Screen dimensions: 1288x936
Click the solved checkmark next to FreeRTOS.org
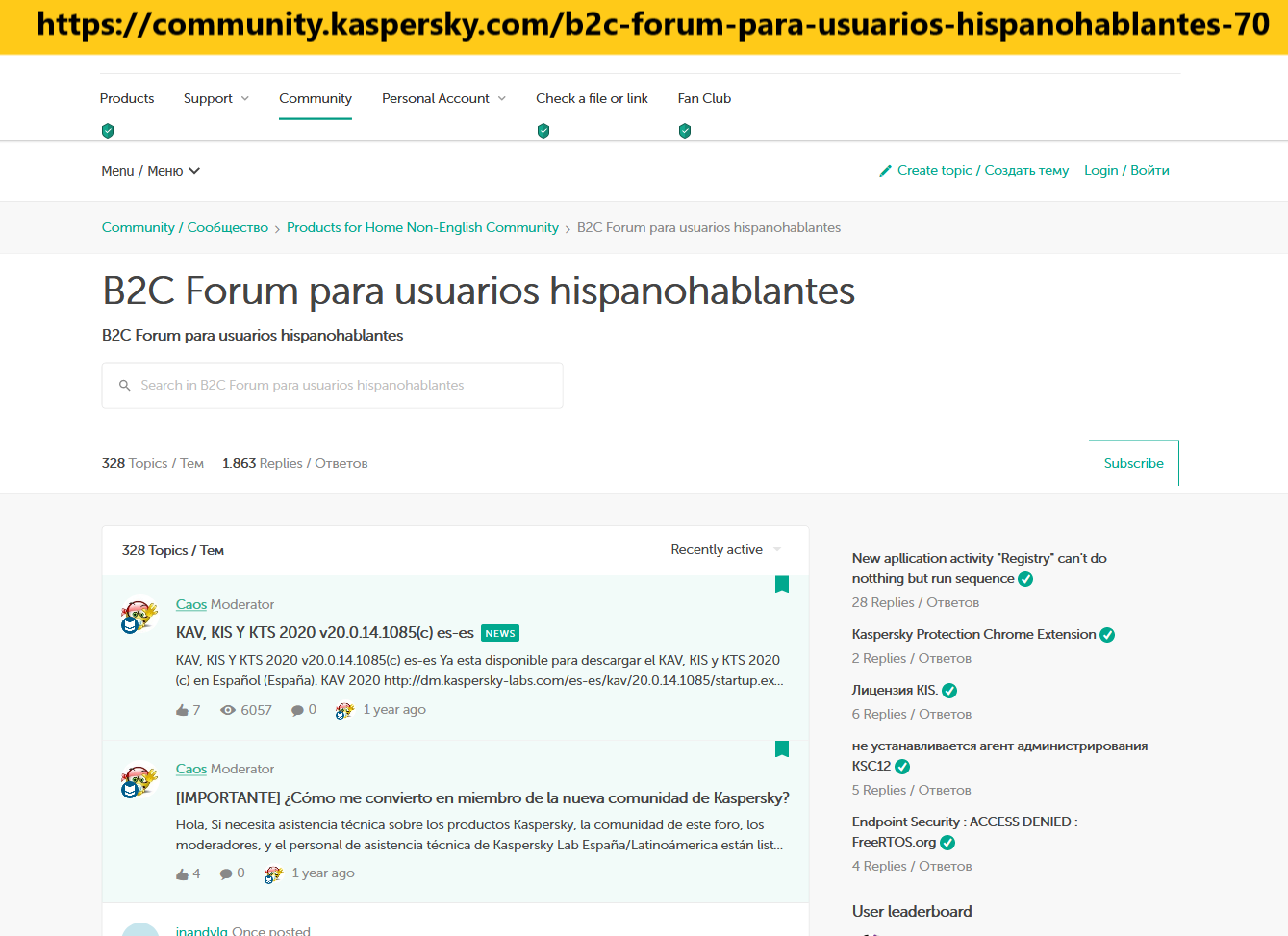click(947, 843)
